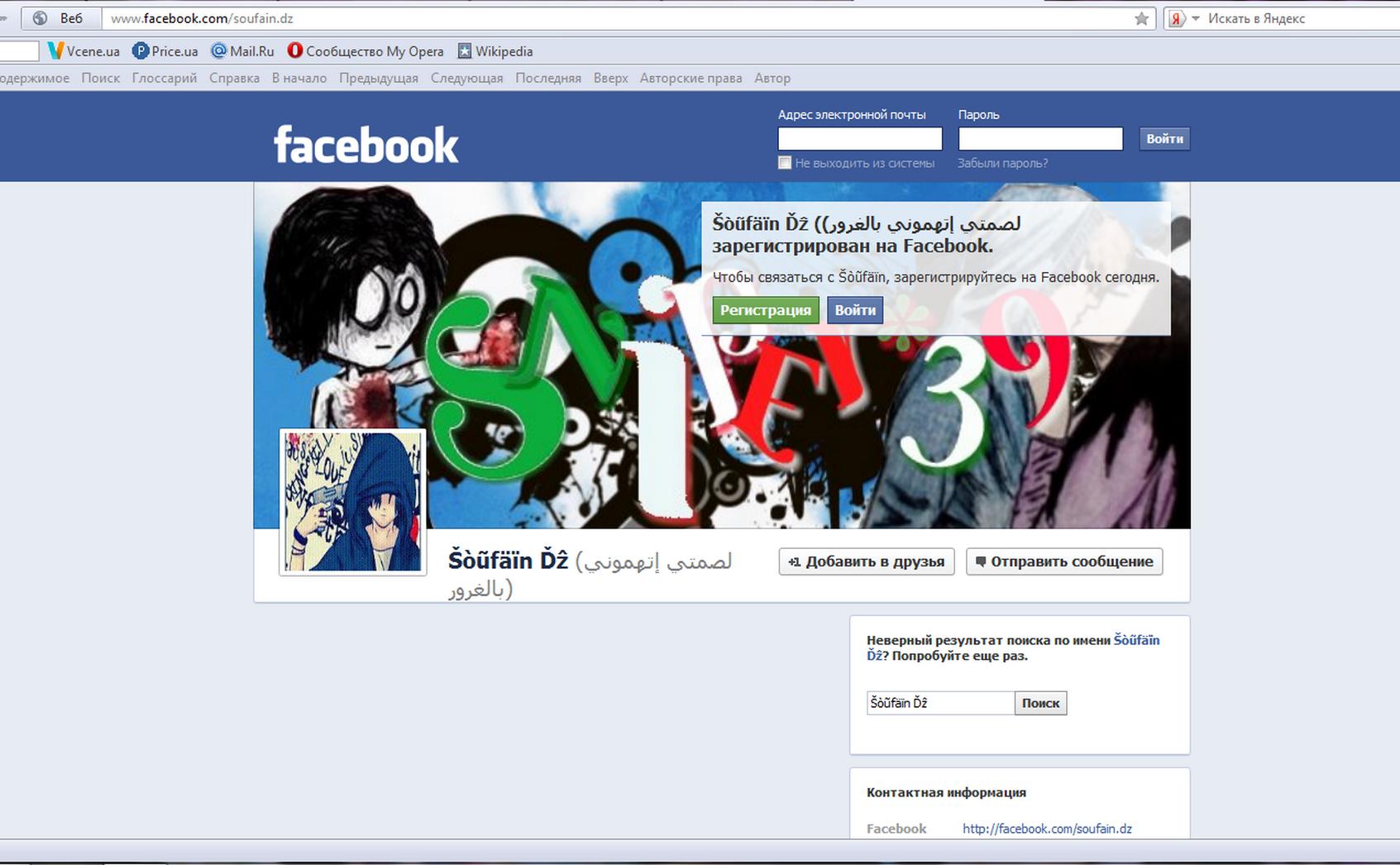Open the Wikipedia bookmark
1400x865 pixels.
click(x=495, y=51)
